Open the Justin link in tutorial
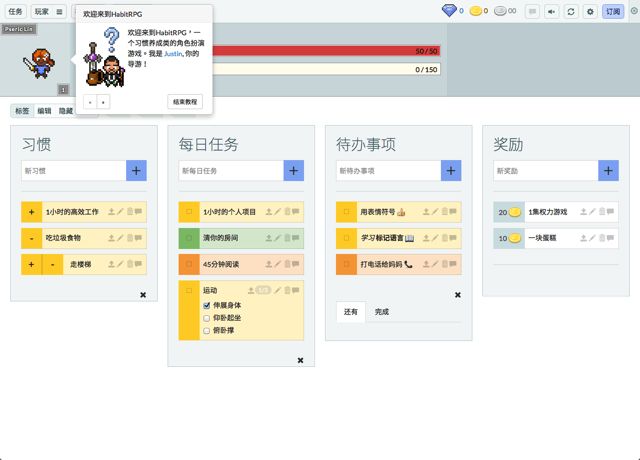Screen dimensions: 640x460 [173, 53]
